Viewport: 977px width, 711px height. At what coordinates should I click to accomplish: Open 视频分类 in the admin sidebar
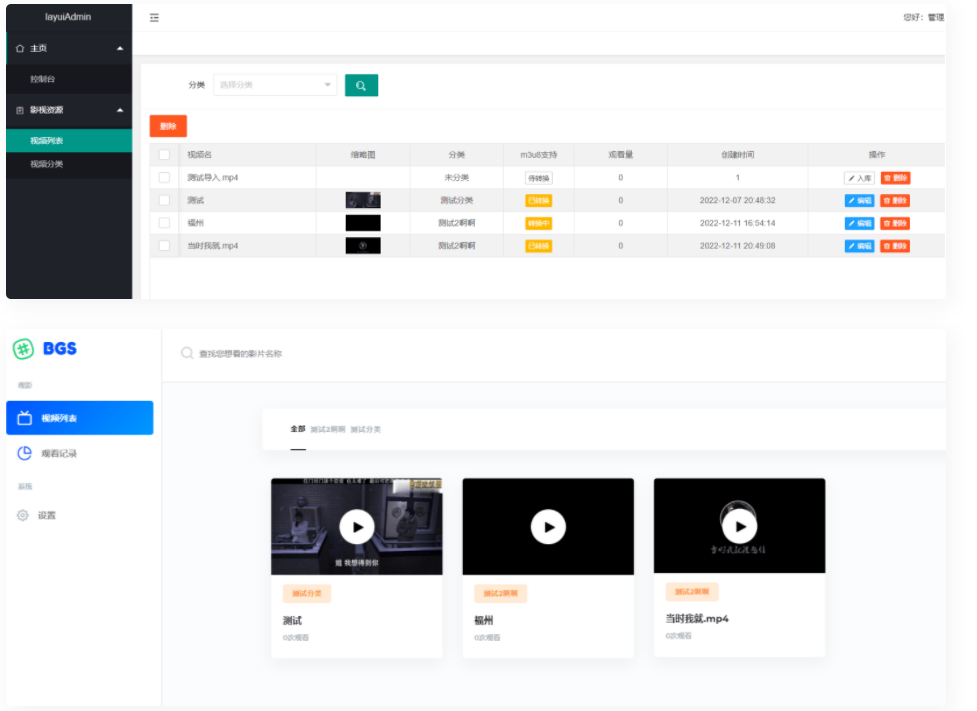pyautogui.click(x=47, y=164)
